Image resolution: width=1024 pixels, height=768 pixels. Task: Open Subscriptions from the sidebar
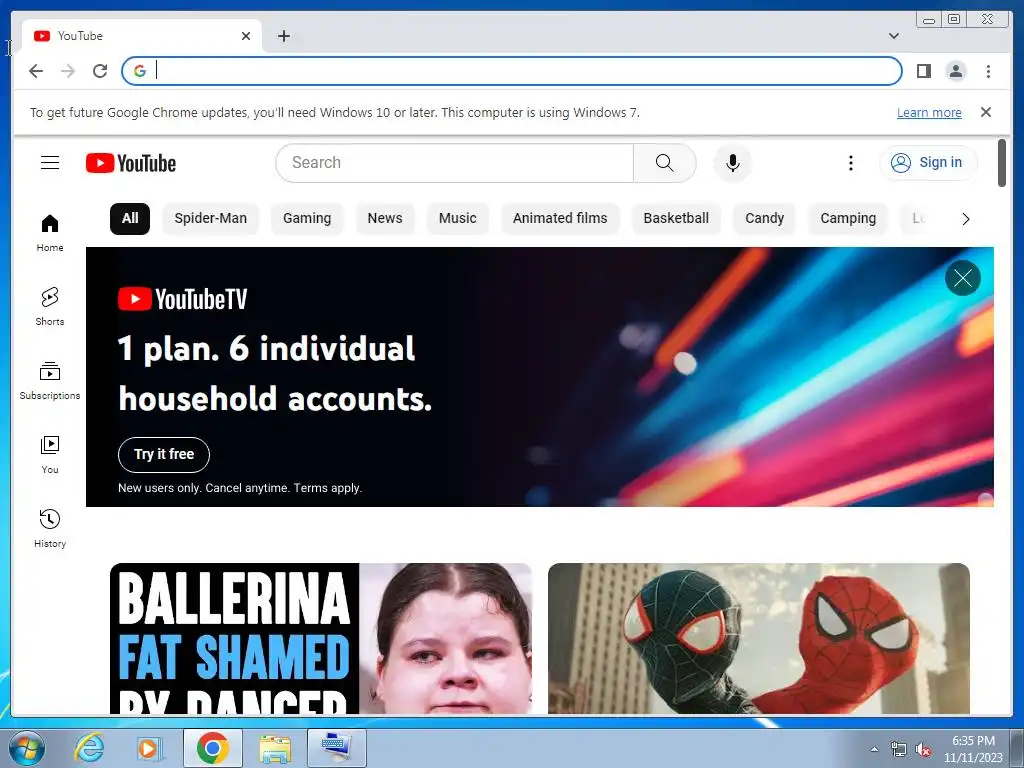(50, 381)
